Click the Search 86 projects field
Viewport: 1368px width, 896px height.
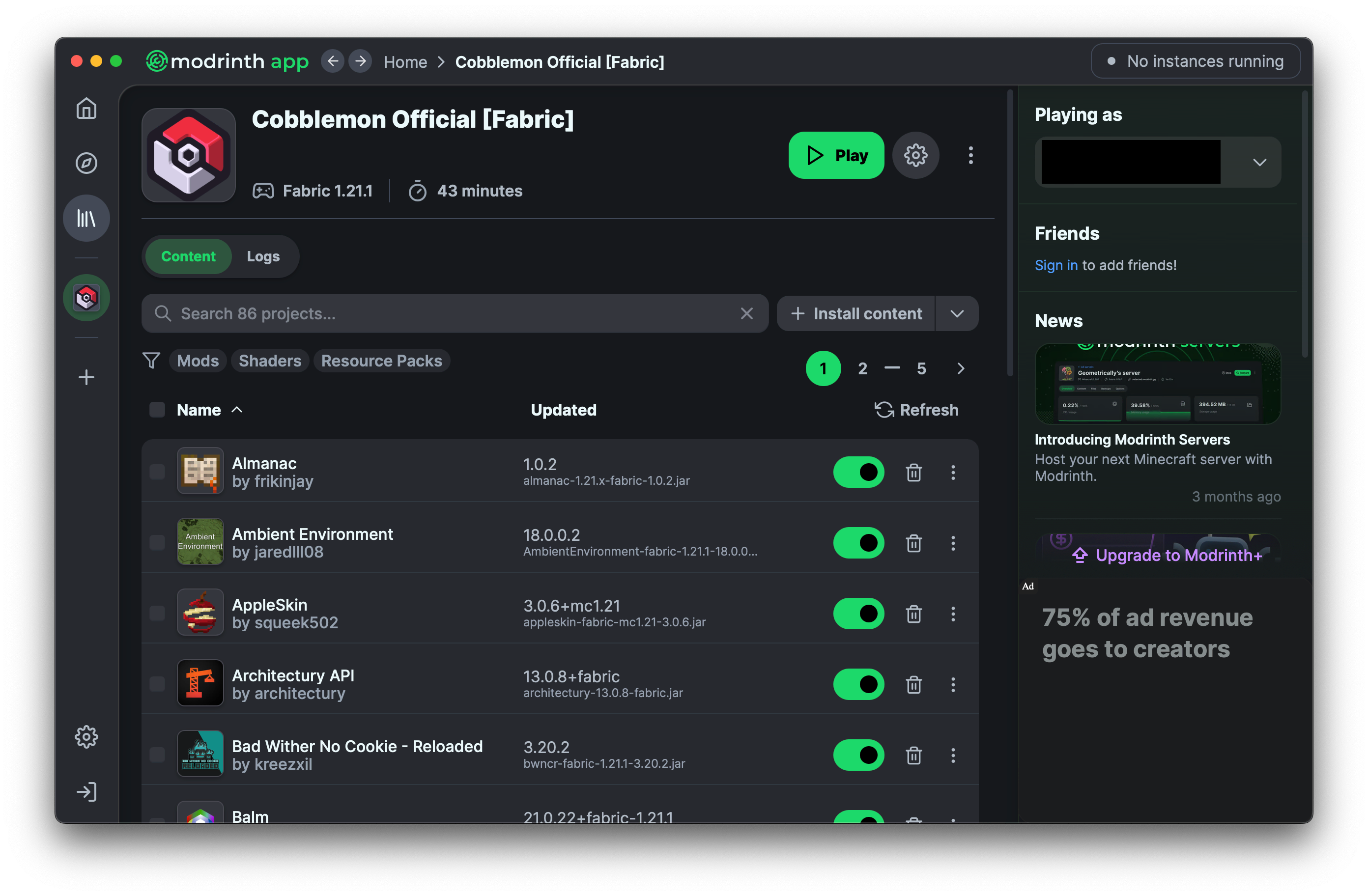coord(455,313)
